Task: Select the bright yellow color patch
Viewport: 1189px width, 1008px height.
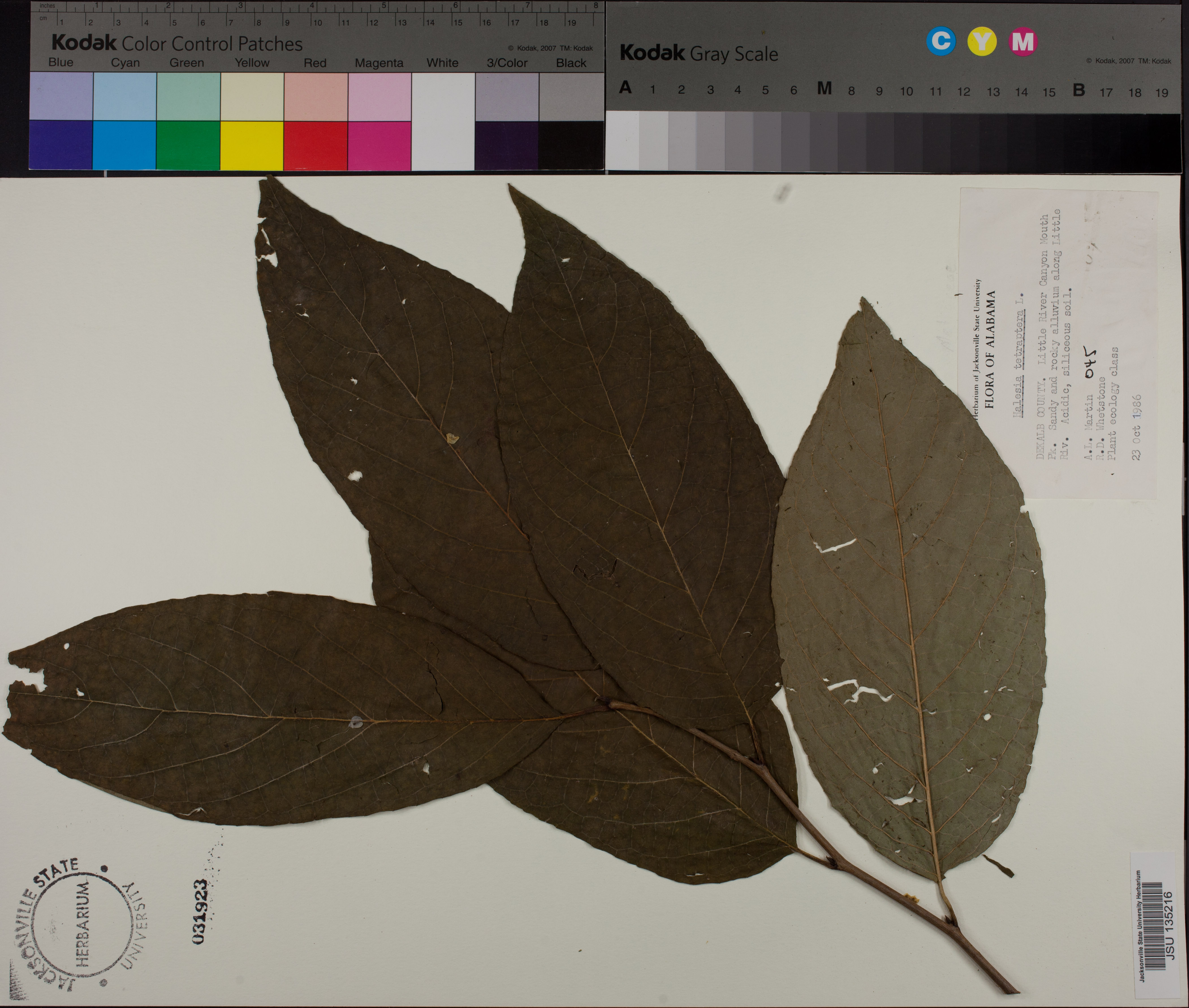Action: click(x=252, y=145)
